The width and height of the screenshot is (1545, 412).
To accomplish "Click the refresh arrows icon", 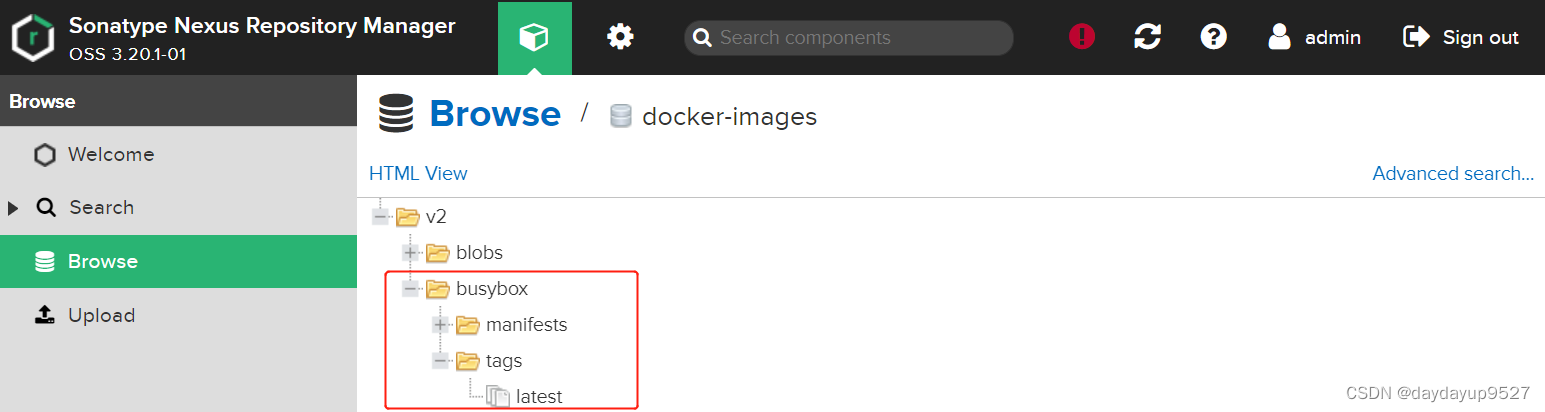I will pos(1148,38).
